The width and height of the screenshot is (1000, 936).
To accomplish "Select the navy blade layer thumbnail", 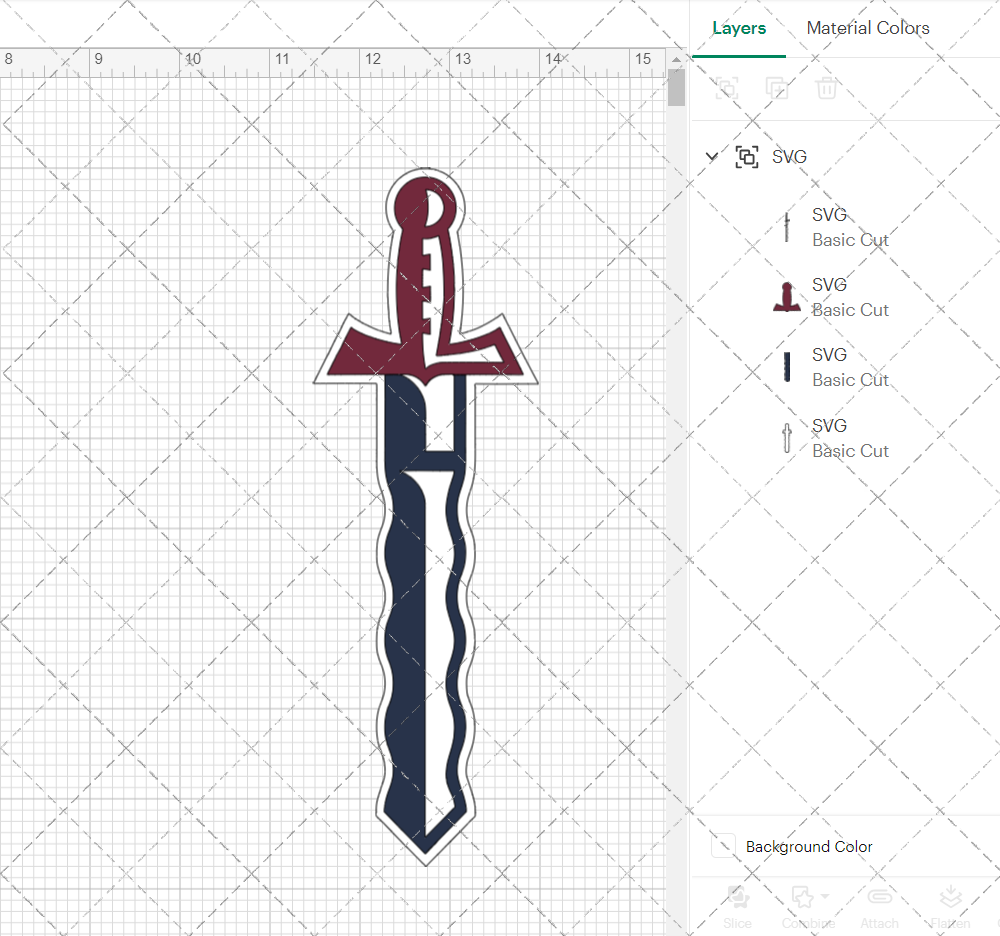I will 787,367.
